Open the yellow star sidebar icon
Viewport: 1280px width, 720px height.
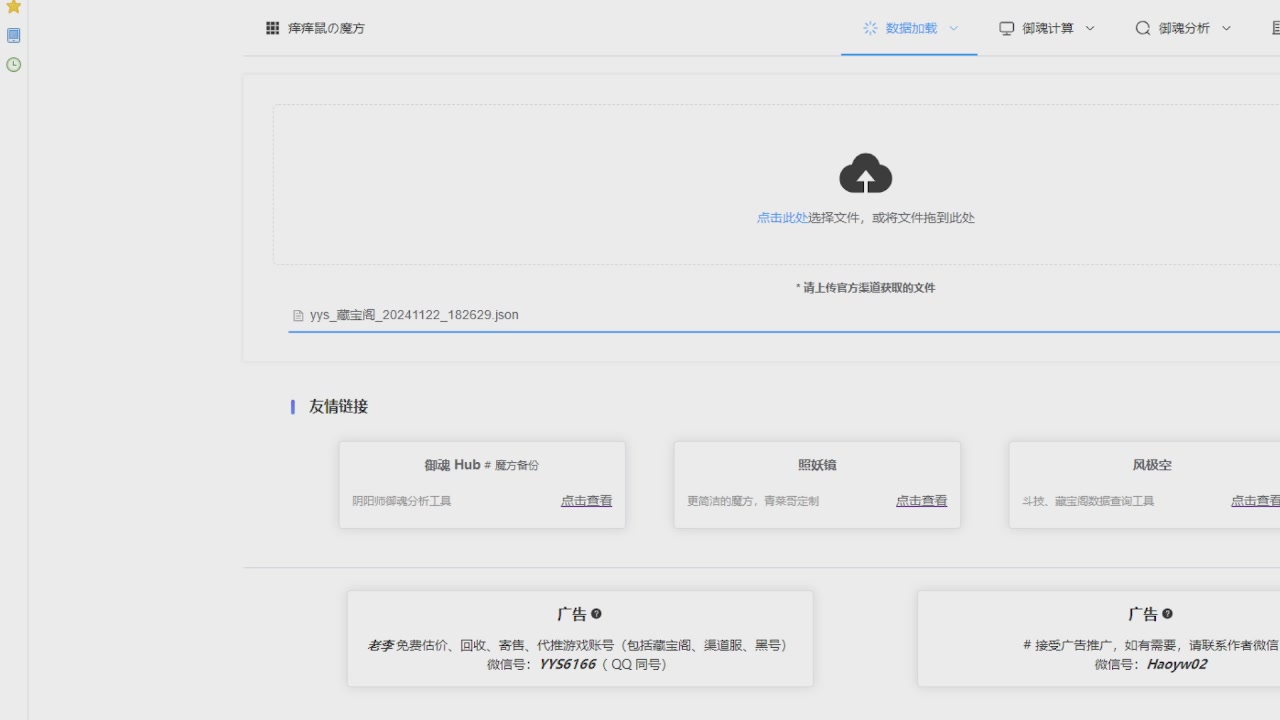point(14,7)
